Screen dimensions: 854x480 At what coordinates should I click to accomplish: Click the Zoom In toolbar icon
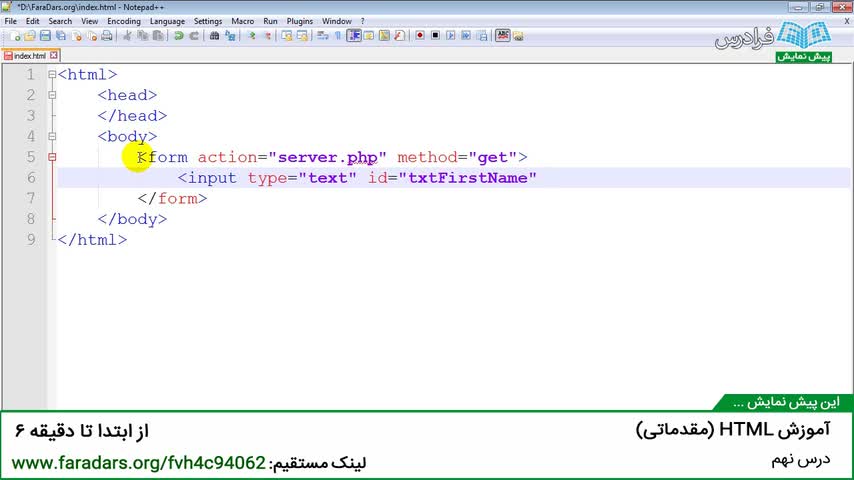pyautogui.click(x=251, y=36)
